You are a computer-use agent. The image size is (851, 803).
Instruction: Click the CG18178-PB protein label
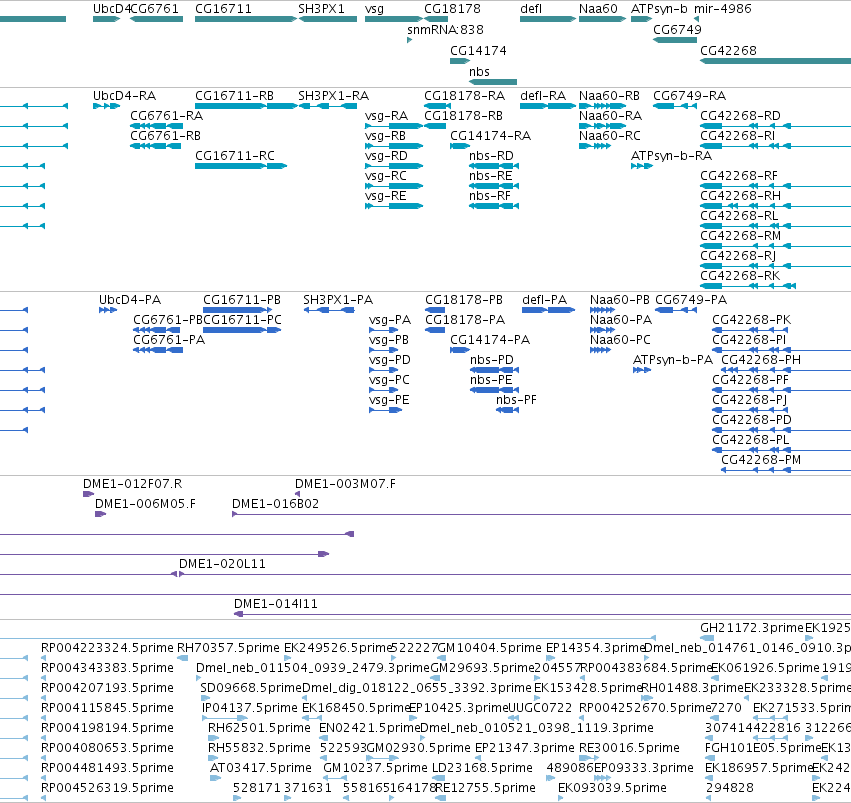[x=464, y=300]
